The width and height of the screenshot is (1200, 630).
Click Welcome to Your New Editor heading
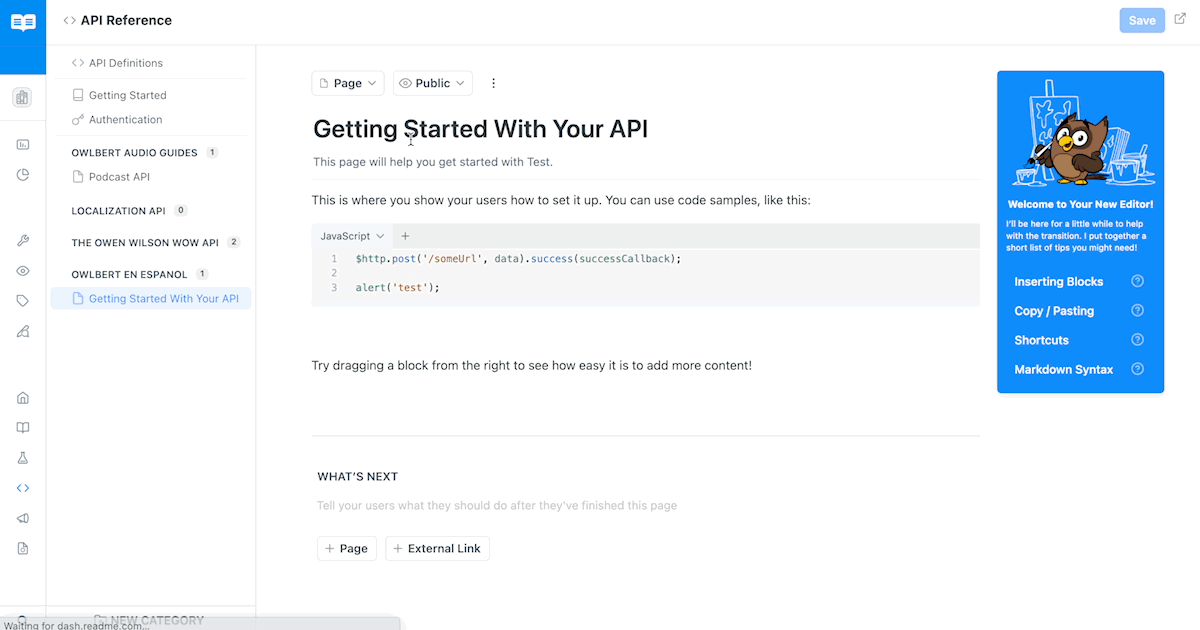(x=1080, y=204)
